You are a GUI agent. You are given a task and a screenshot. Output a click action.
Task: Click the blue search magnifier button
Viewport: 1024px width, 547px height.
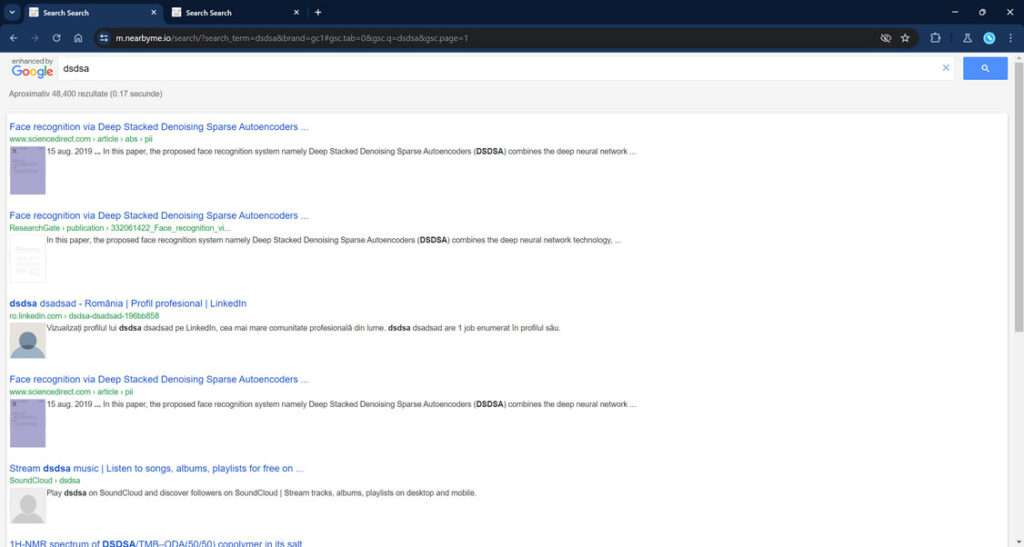click(985, 68)
